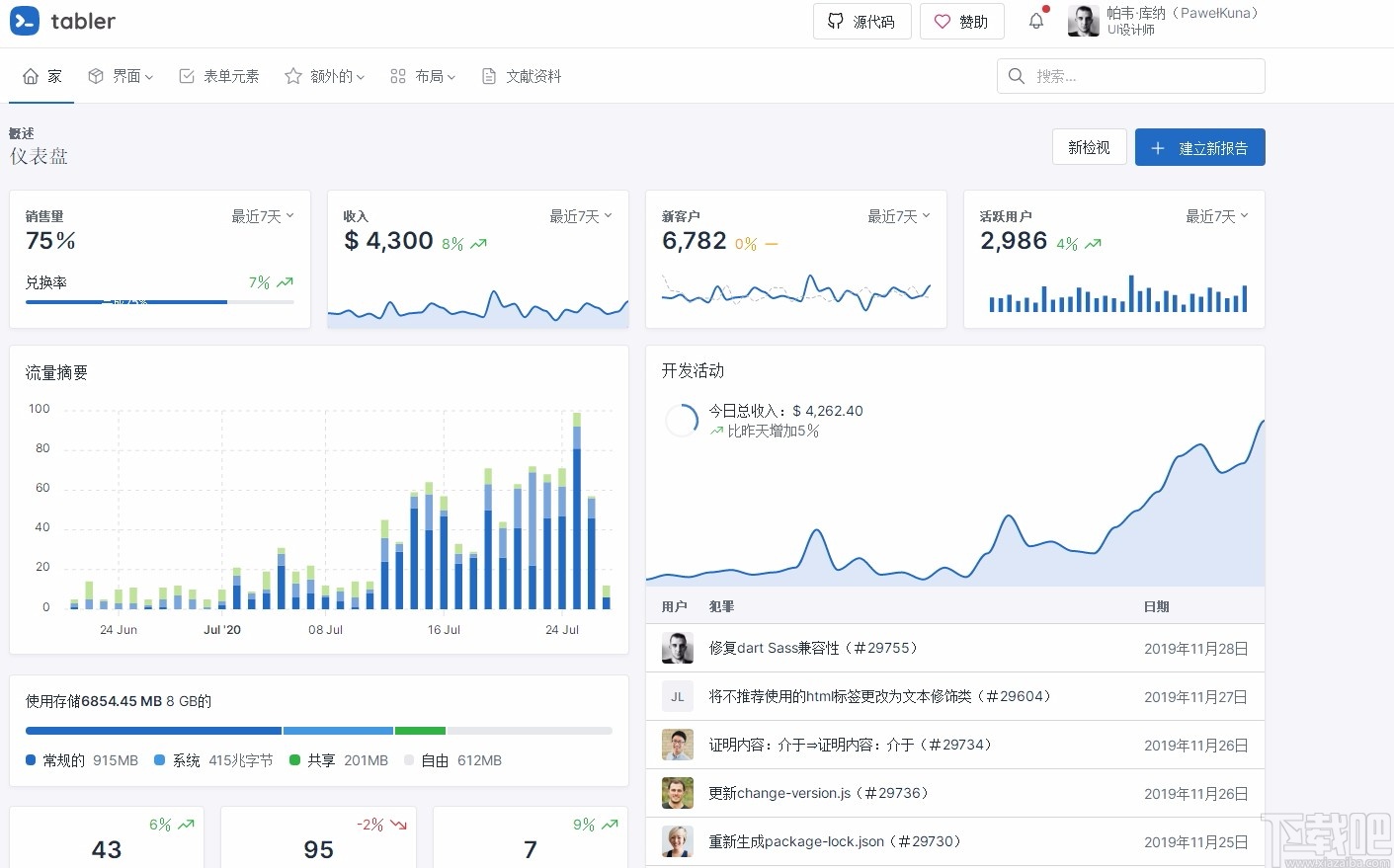Click the tabler logo icon
1394x868 pixels.
[x=24, y=21]
